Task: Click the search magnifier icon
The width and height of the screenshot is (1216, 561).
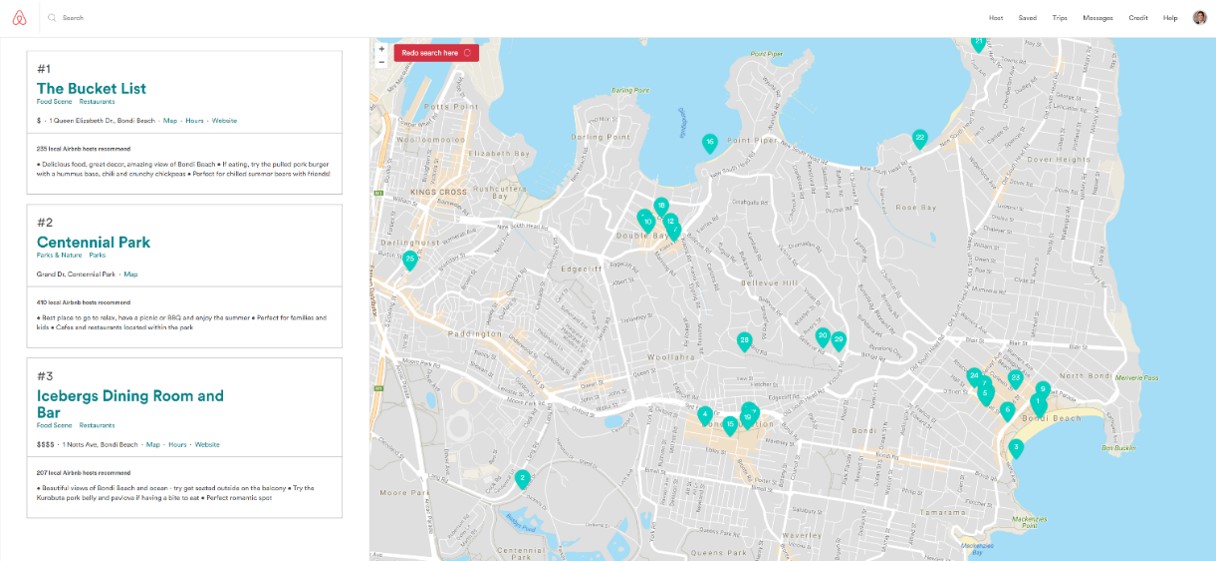Action: click(52, 18)
